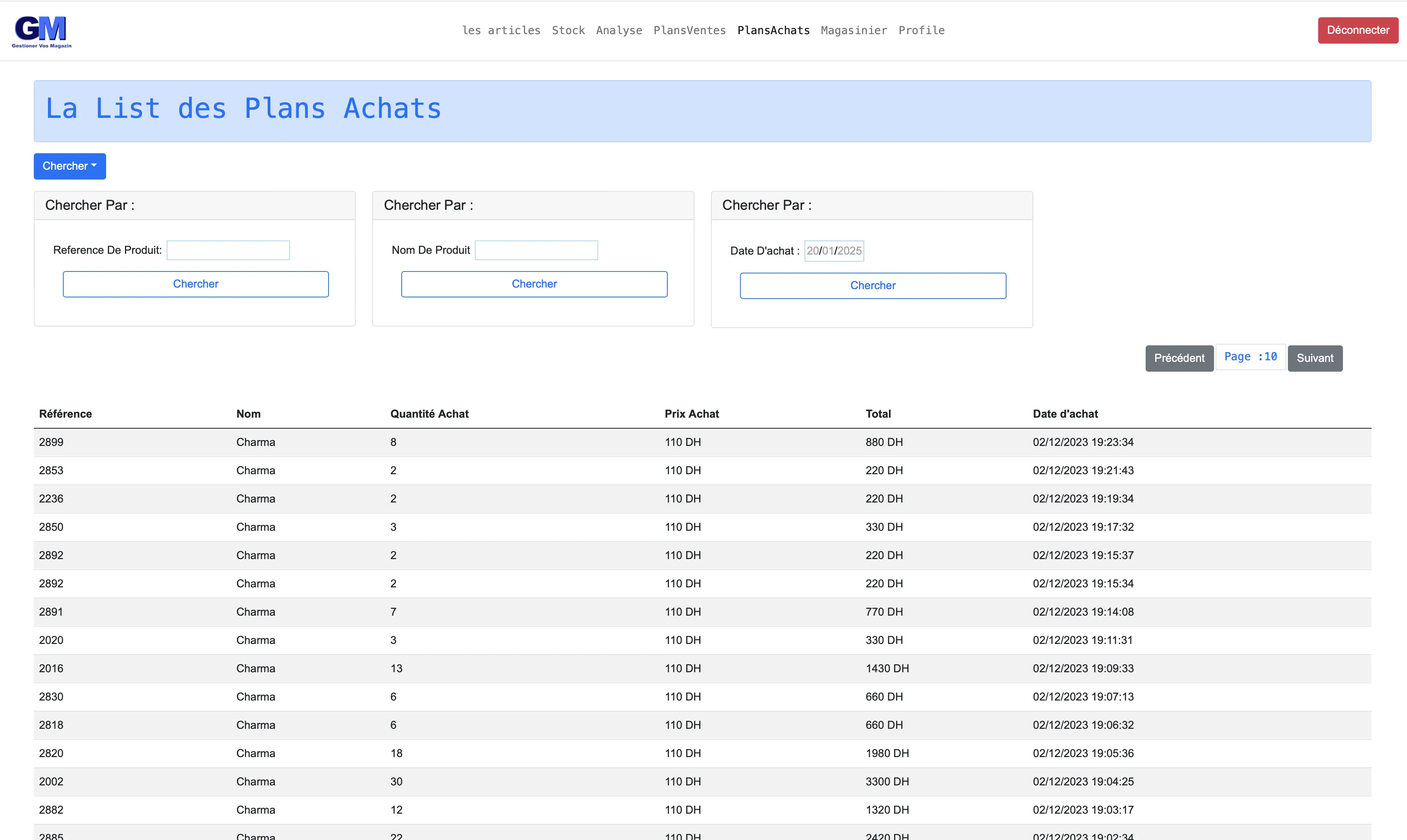Screen dimensions: 1407x840
Task: Click date 02/12/2023 19:14:08
Action: pyautogui.click(x=1083, y=612)
